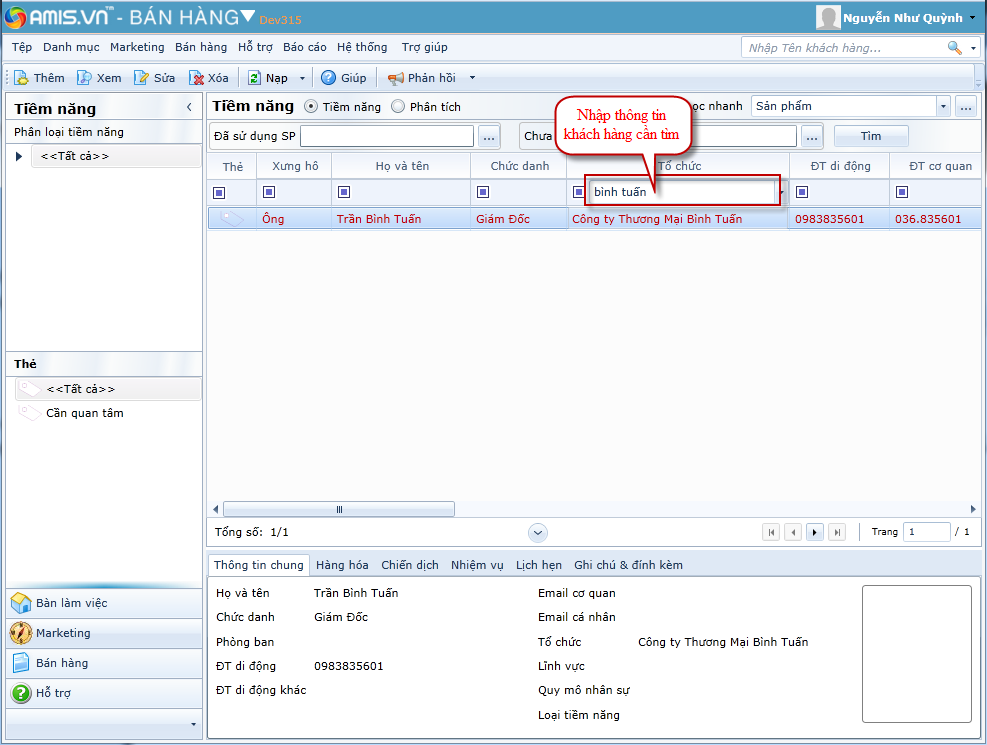The image size is (987, 745).
Task: Click the Xem (View) toolbar icon
Action: click(x=85, y=78)
